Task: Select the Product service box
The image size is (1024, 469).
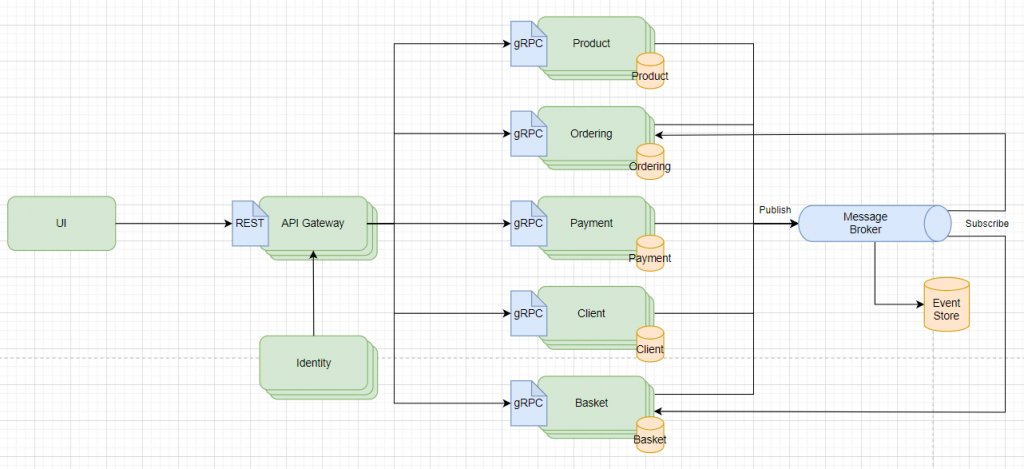Action: pos(596,48)
